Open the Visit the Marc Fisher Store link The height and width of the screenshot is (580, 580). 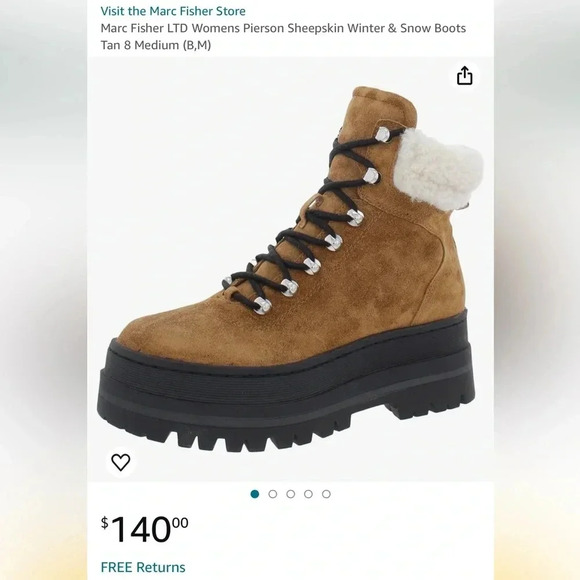click(x=173, y=11)
